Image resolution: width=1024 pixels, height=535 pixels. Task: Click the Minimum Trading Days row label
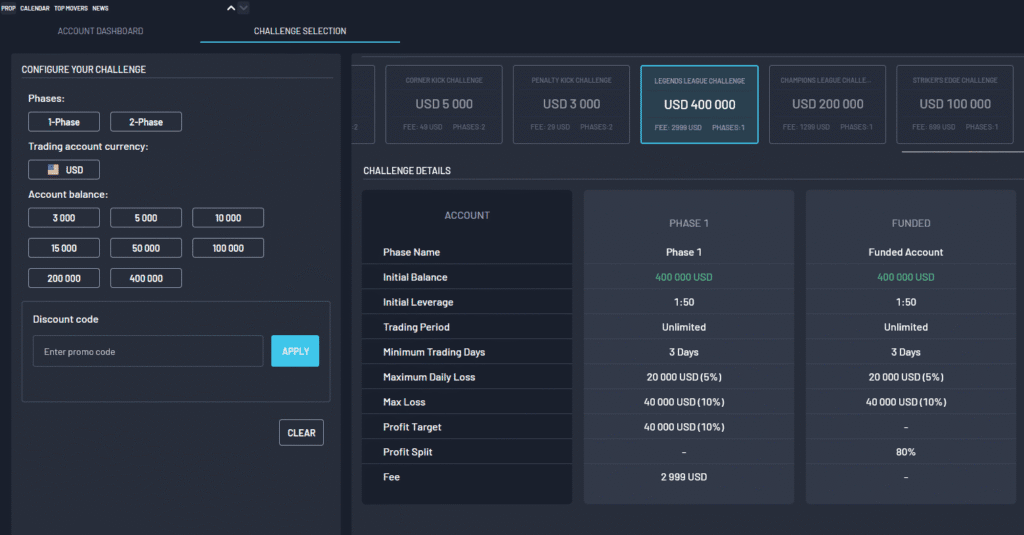(x=434, y=352)
